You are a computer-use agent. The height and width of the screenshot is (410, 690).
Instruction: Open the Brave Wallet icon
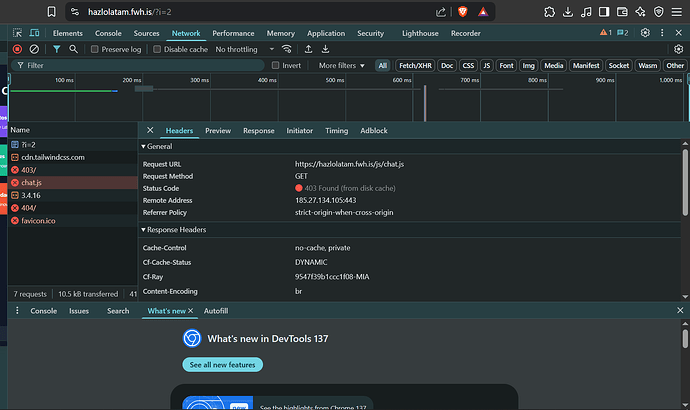[622, 12]
